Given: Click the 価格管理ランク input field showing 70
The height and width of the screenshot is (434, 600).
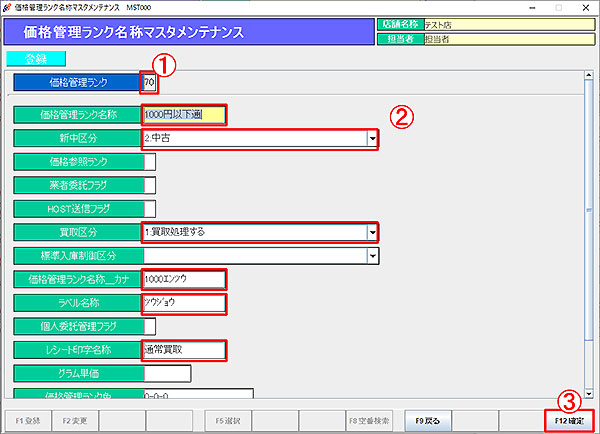Looking at the screenshot, I should tap(149, 82).
